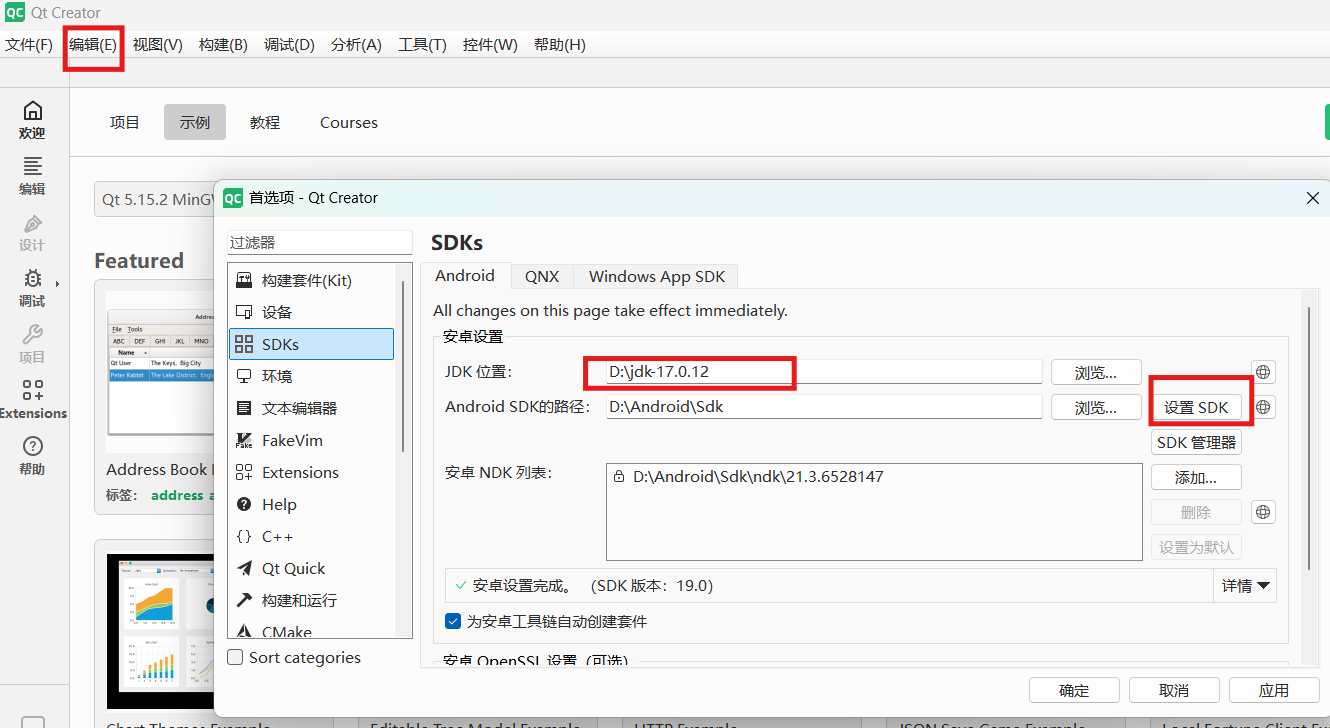
Task: Click 浏览... button for Android SDK的路径
Action: pos(1096,407)
